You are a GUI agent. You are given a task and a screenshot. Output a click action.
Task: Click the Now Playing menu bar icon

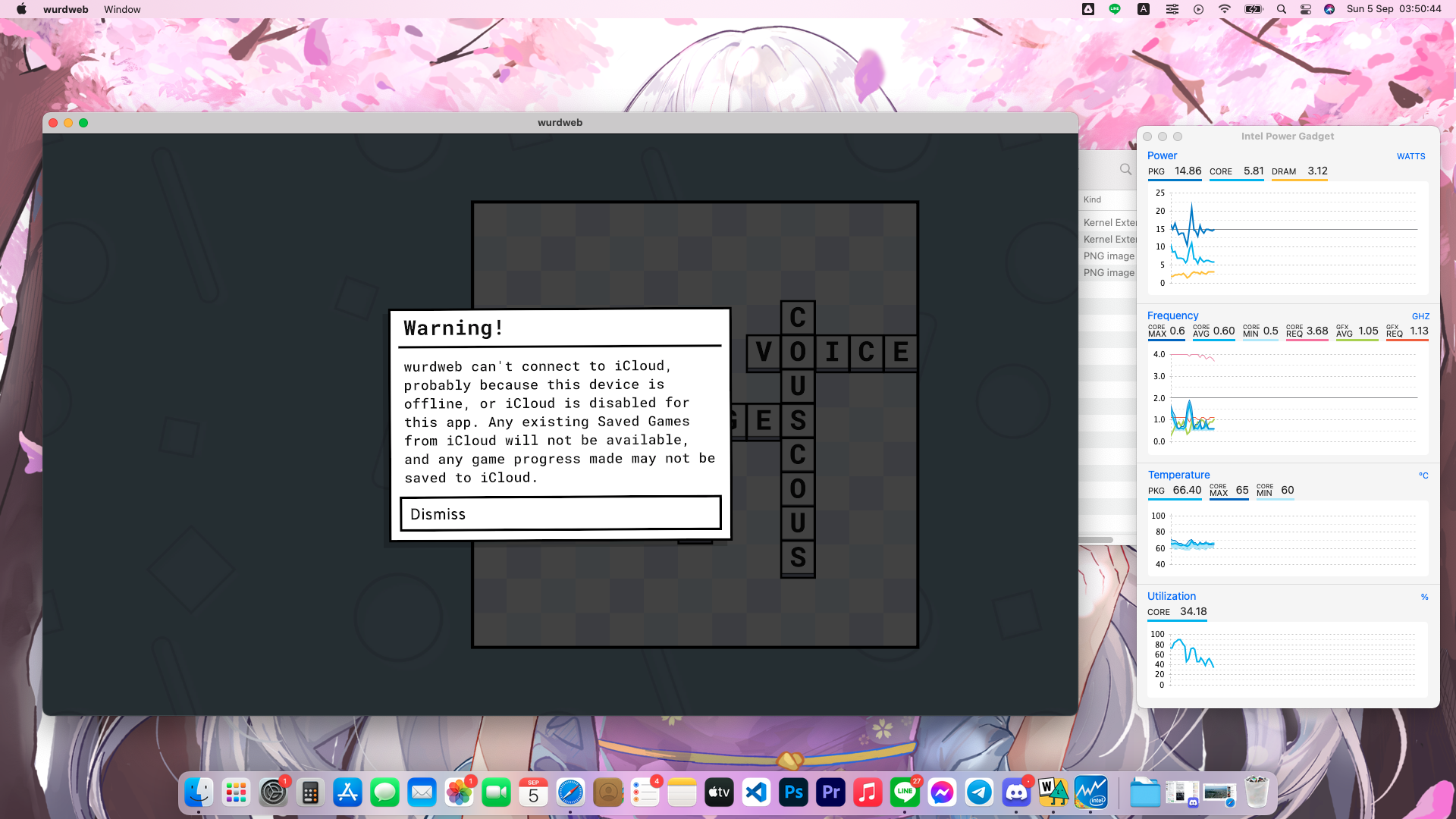(x=1198, y=9)
